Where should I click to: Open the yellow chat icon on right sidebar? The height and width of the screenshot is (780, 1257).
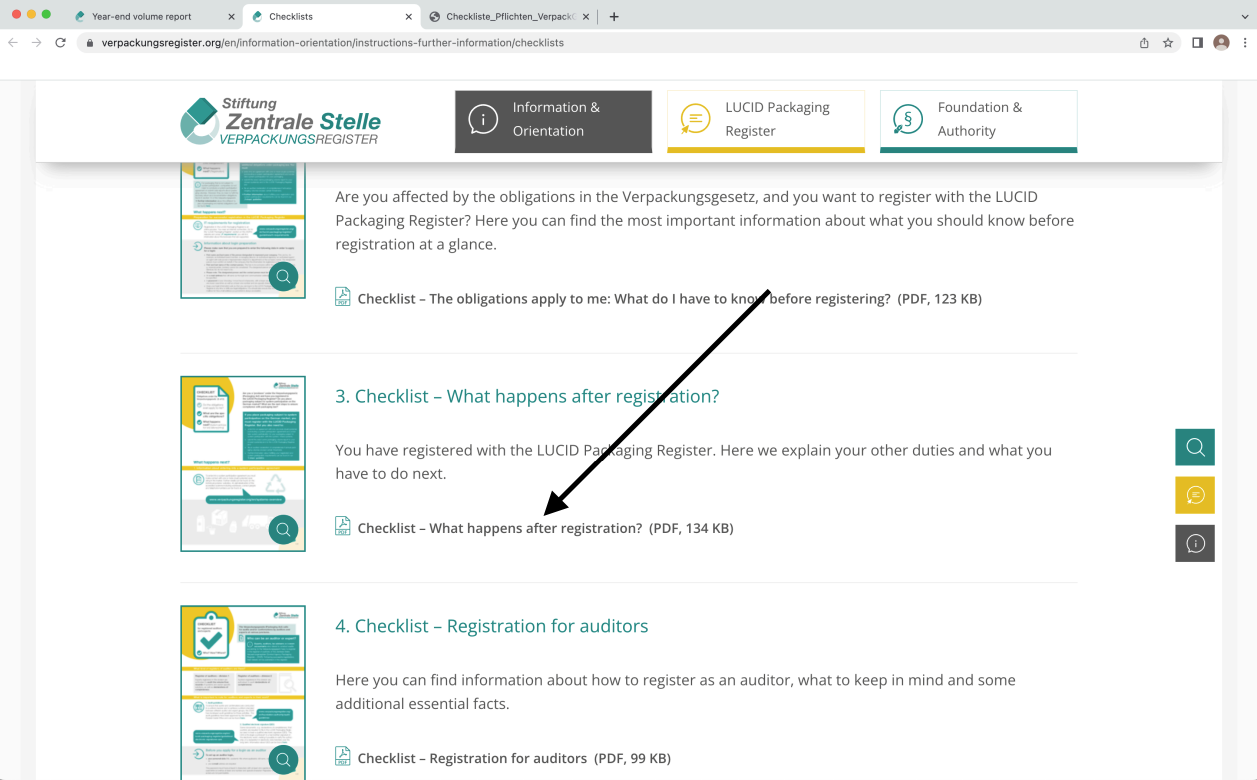[1194, 495]
